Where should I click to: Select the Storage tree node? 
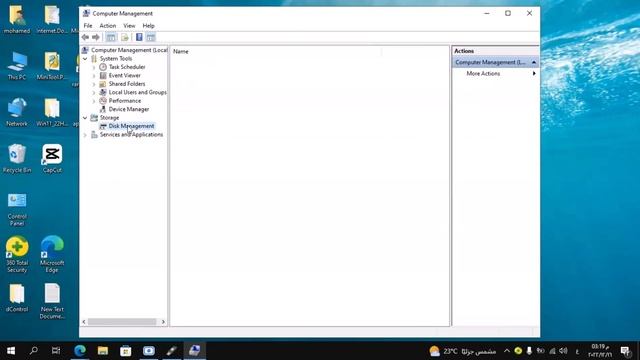tap(109, 118)
